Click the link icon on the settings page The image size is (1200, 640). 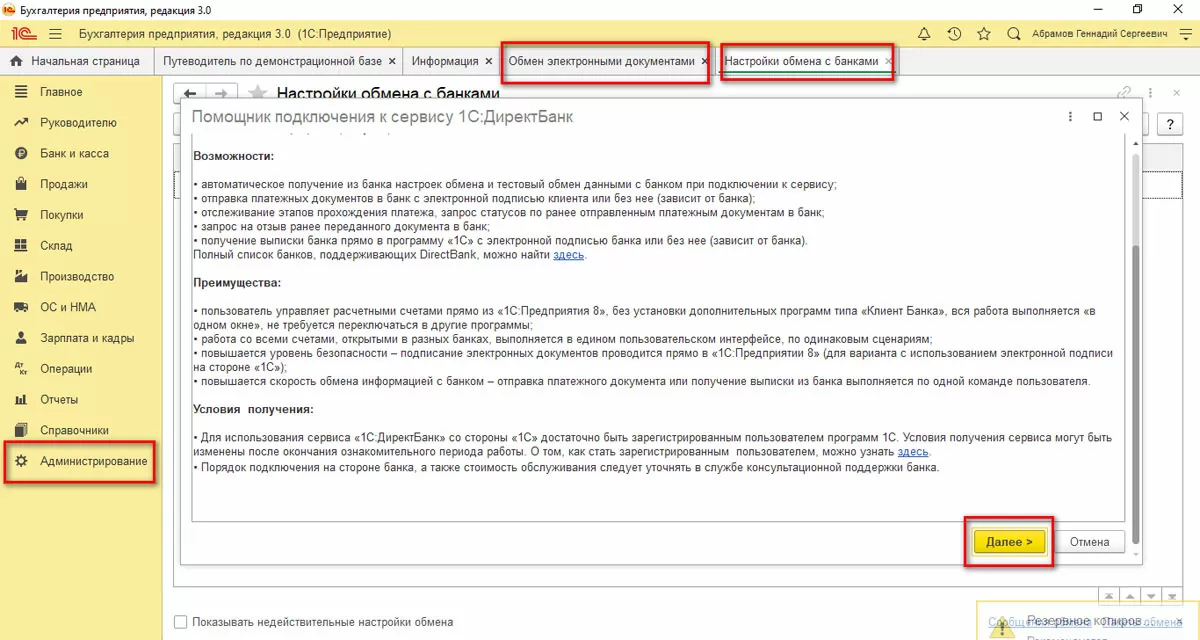tap(1123, 93)
